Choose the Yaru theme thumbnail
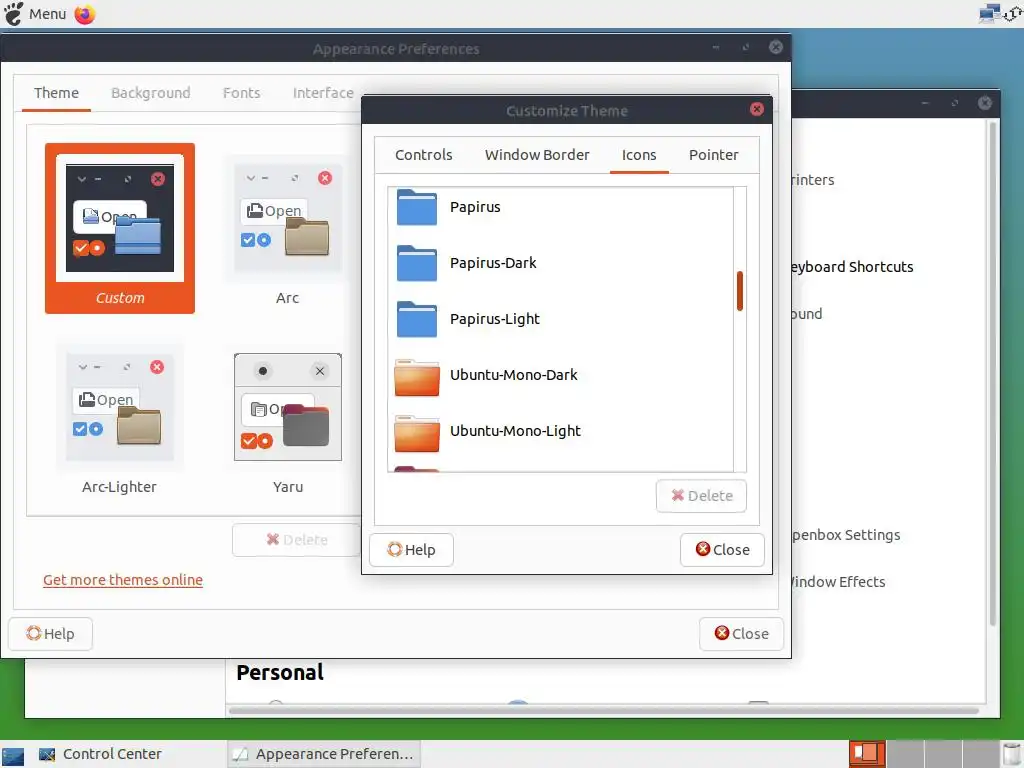This screenshot has width=1024, height=768. coord(287,418)
